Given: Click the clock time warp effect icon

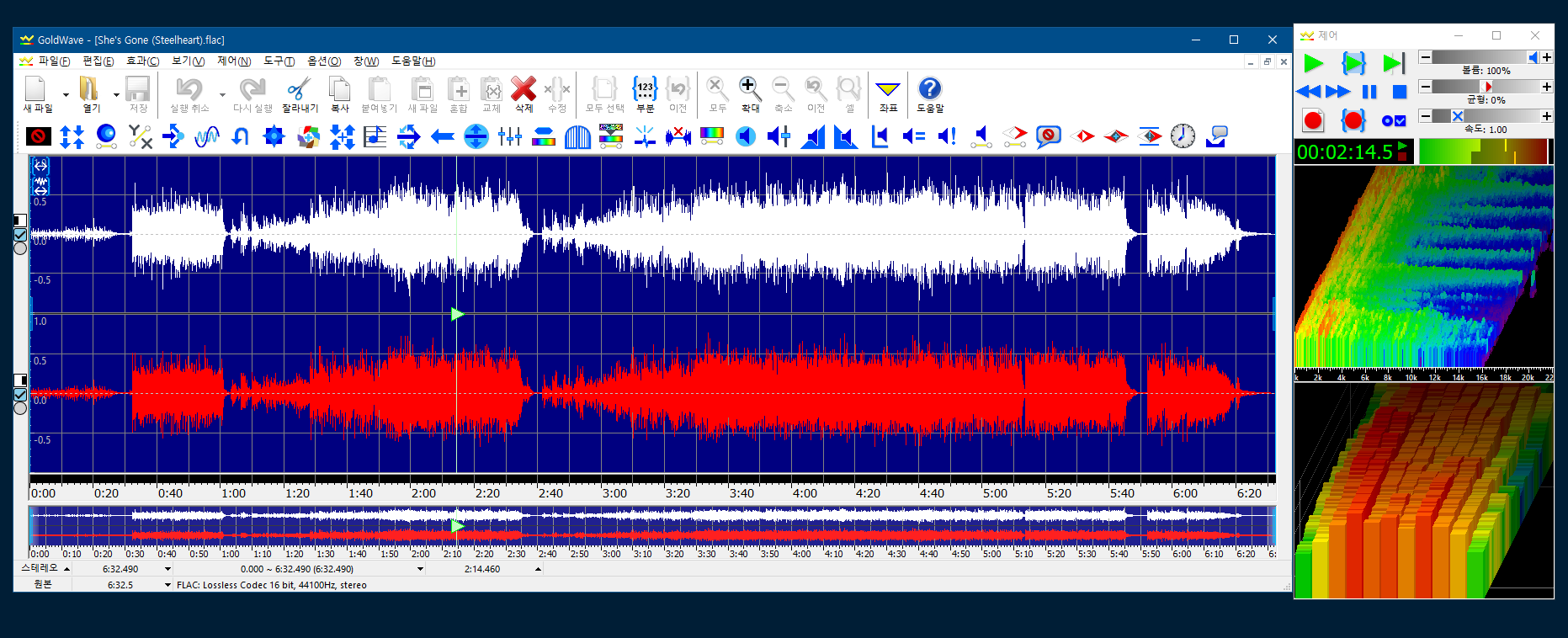Looking at the screenshot, I should [x=1183, y=136].
